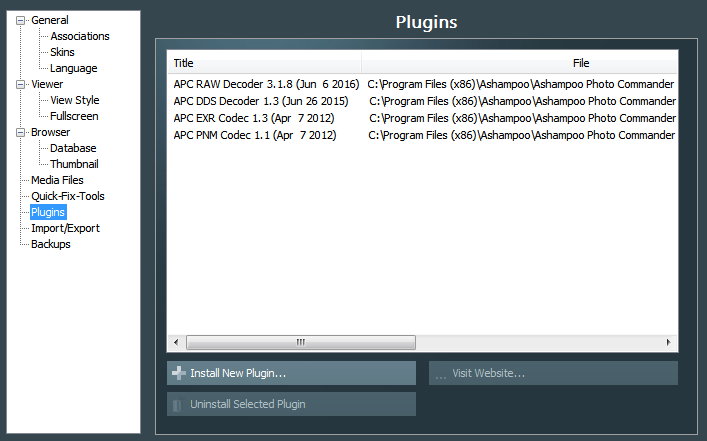Viewport: 707px width, 441px height.
Task: Open Database settings under Browser
Action: pyautogui.click(x=73, y=148)
